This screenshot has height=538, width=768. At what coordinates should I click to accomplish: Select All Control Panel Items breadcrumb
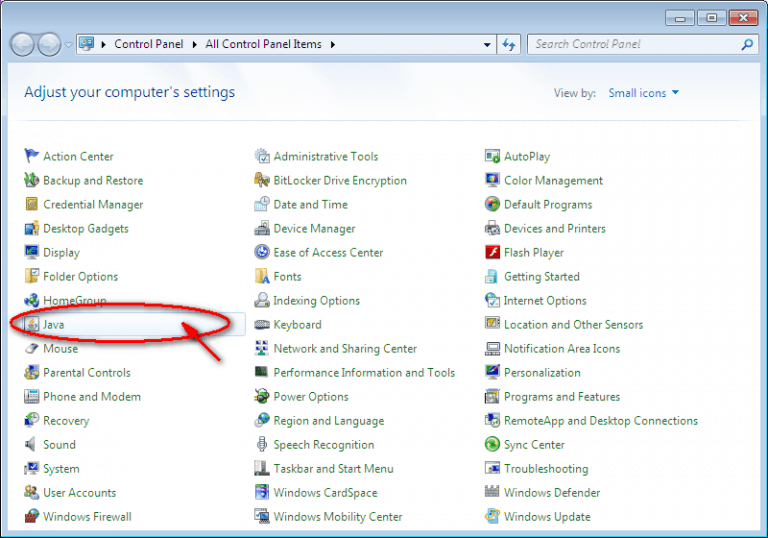pos(263,44)
